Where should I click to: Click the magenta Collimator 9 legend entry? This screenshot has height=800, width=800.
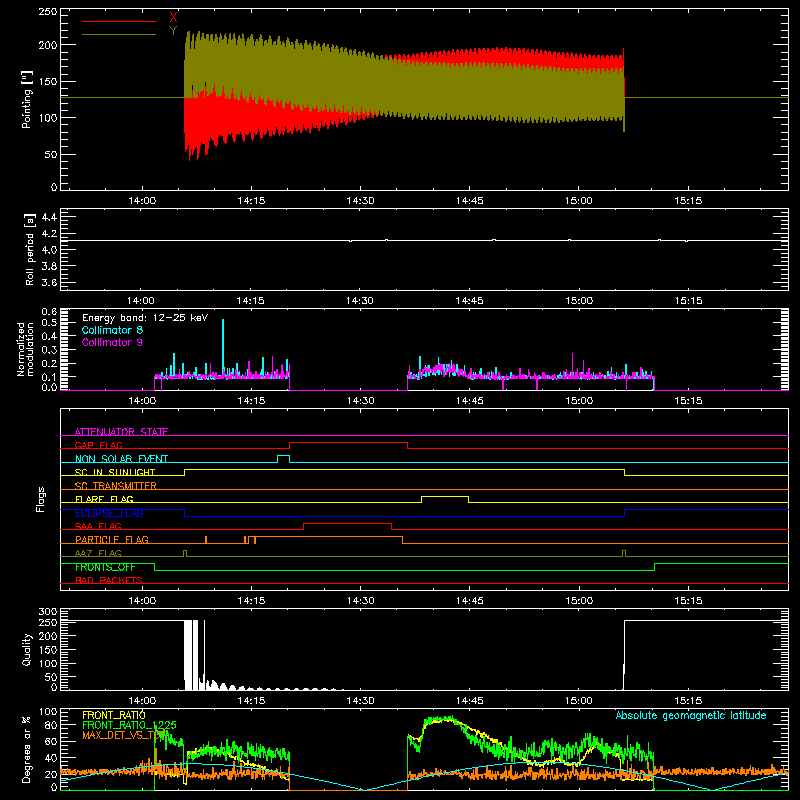tap(112, 342)
